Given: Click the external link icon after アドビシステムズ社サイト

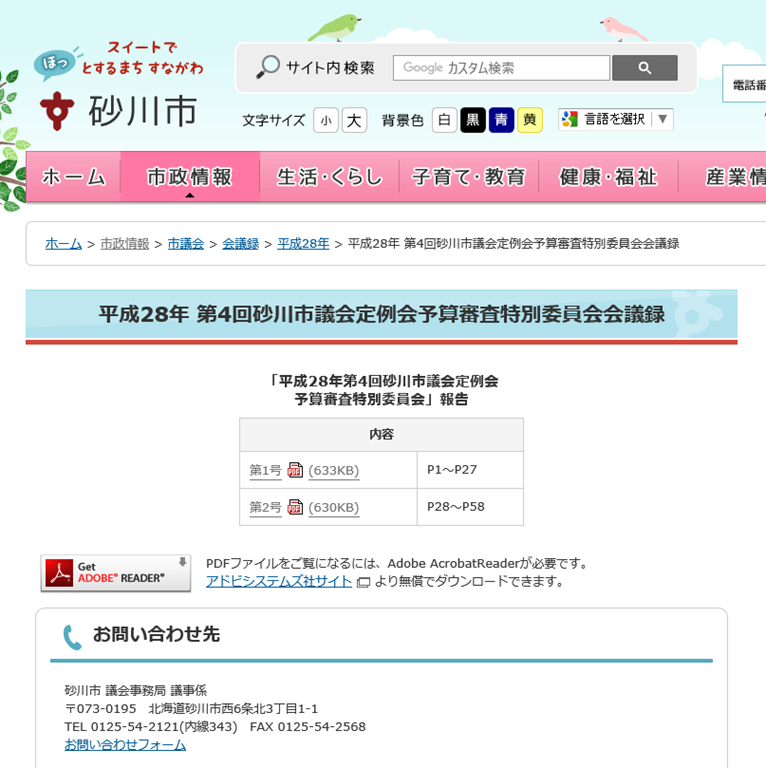Looking at the screenshot, I should click(x=363, y=582).
